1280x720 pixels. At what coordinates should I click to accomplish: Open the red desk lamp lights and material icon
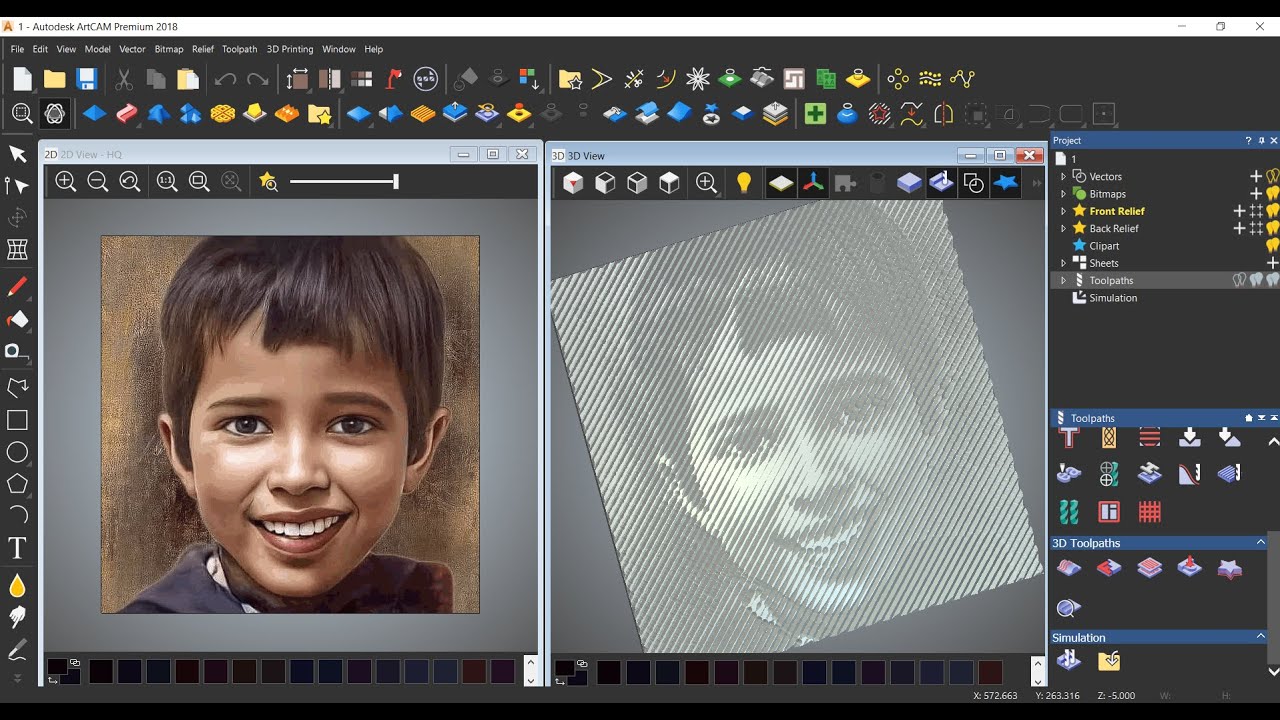(x=393, y=79)
